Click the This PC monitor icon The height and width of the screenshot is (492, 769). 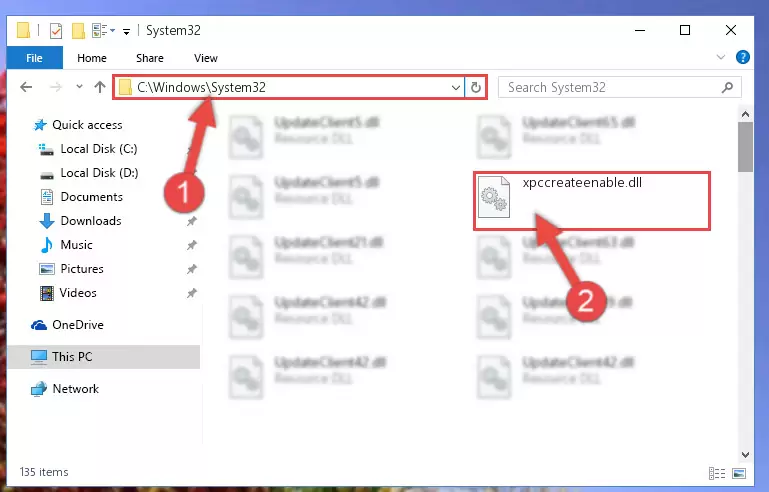tap(39, 357)
